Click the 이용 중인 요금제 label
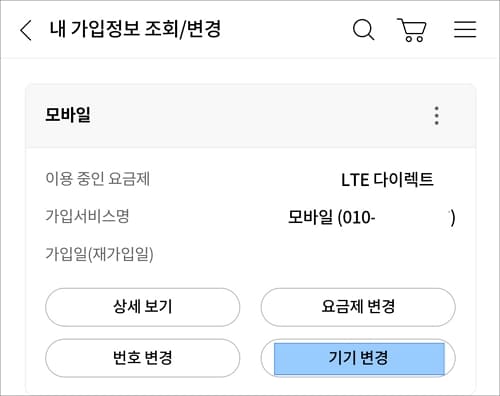Screen dimensions: 500x396 pos(98,179)
